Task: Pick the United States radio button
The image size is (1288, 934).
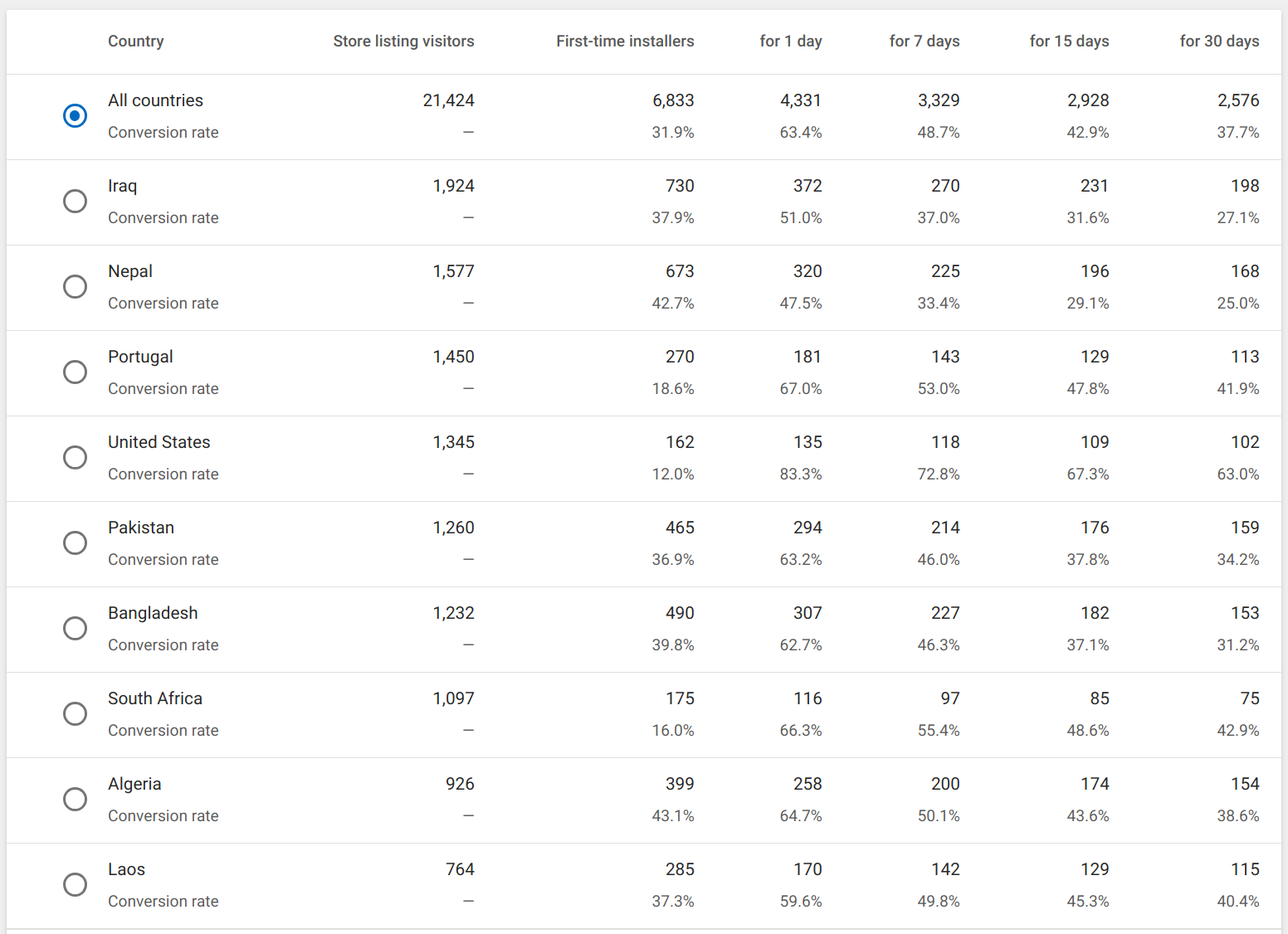Action: pyautogui.click(x=75, y=458)
